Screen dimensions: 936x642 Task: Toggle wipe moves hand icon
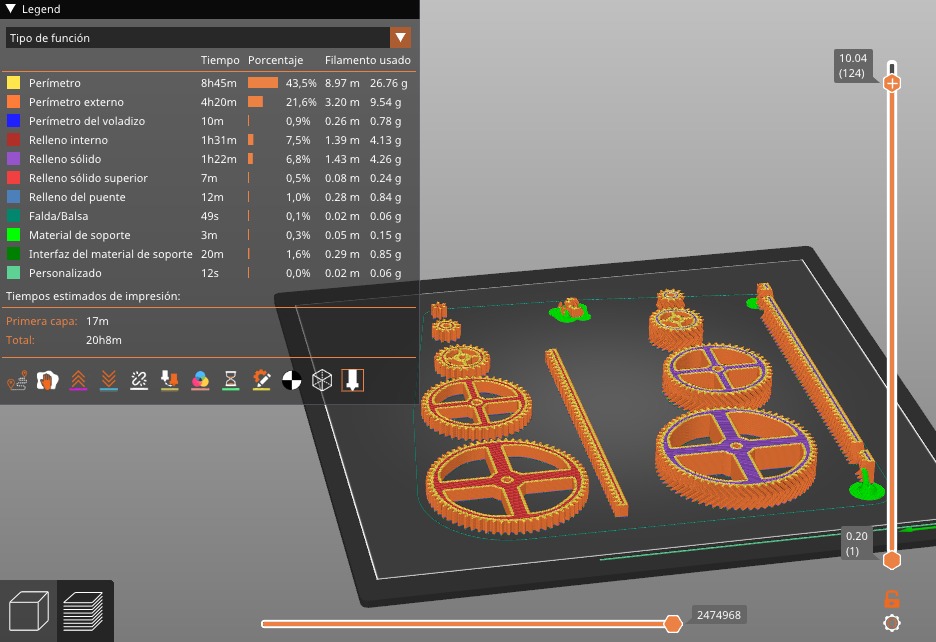click(47, 380)
